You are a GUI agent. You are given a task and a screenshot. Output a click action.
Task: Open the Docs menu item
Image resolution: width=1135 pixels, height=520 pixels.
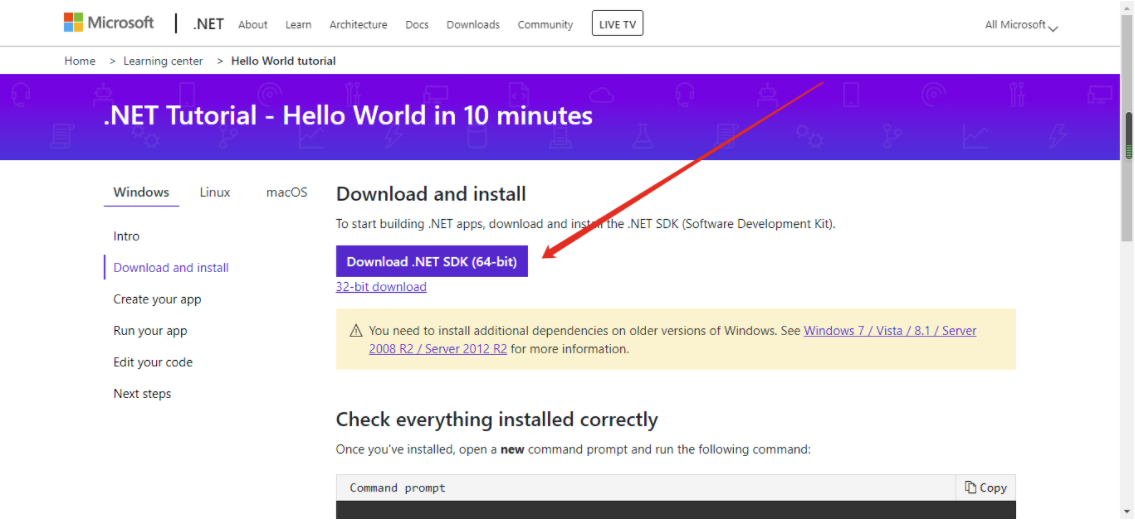tap(417, 25)
